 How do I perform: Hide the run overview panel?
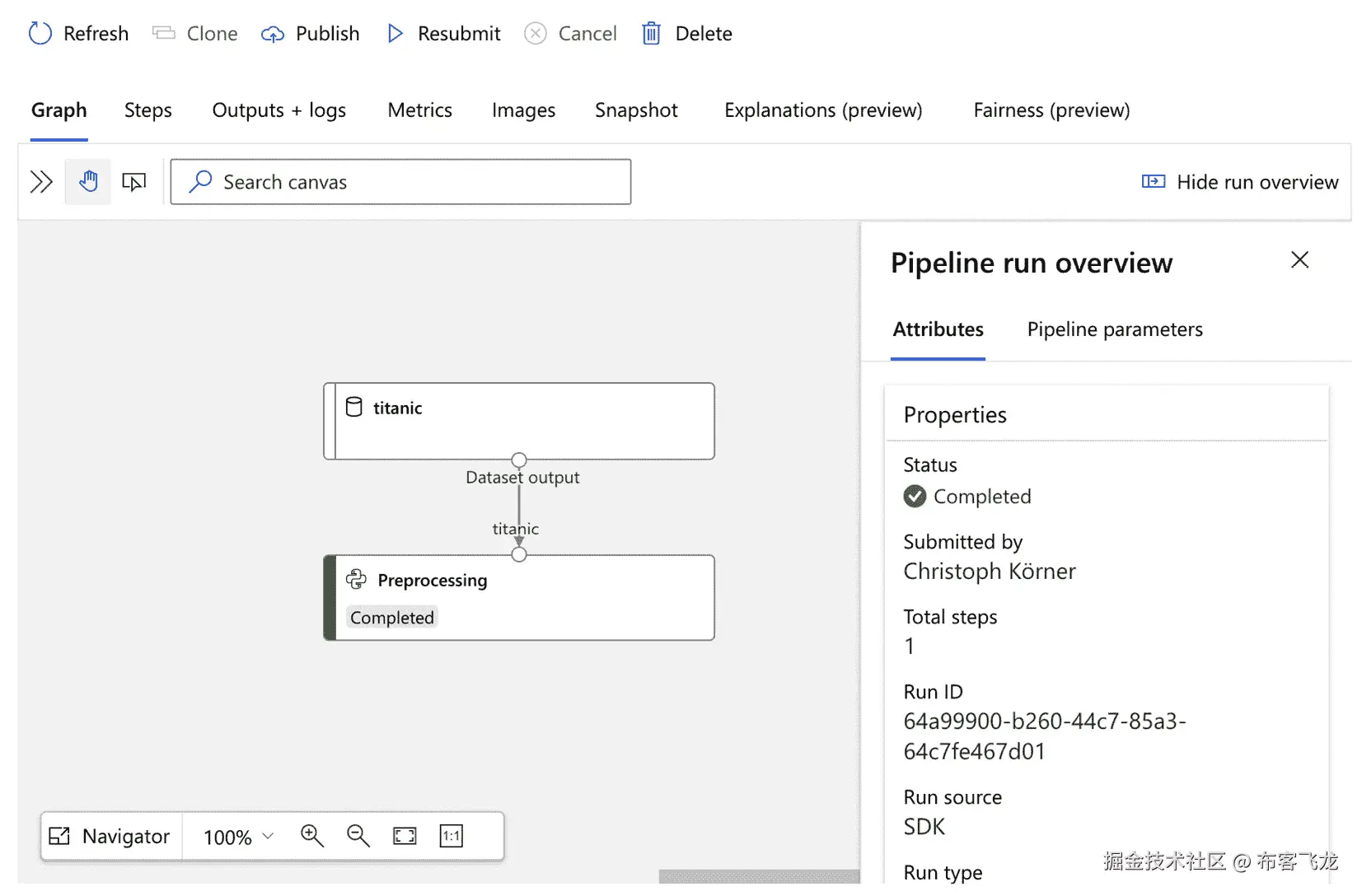pos(1240,182)
